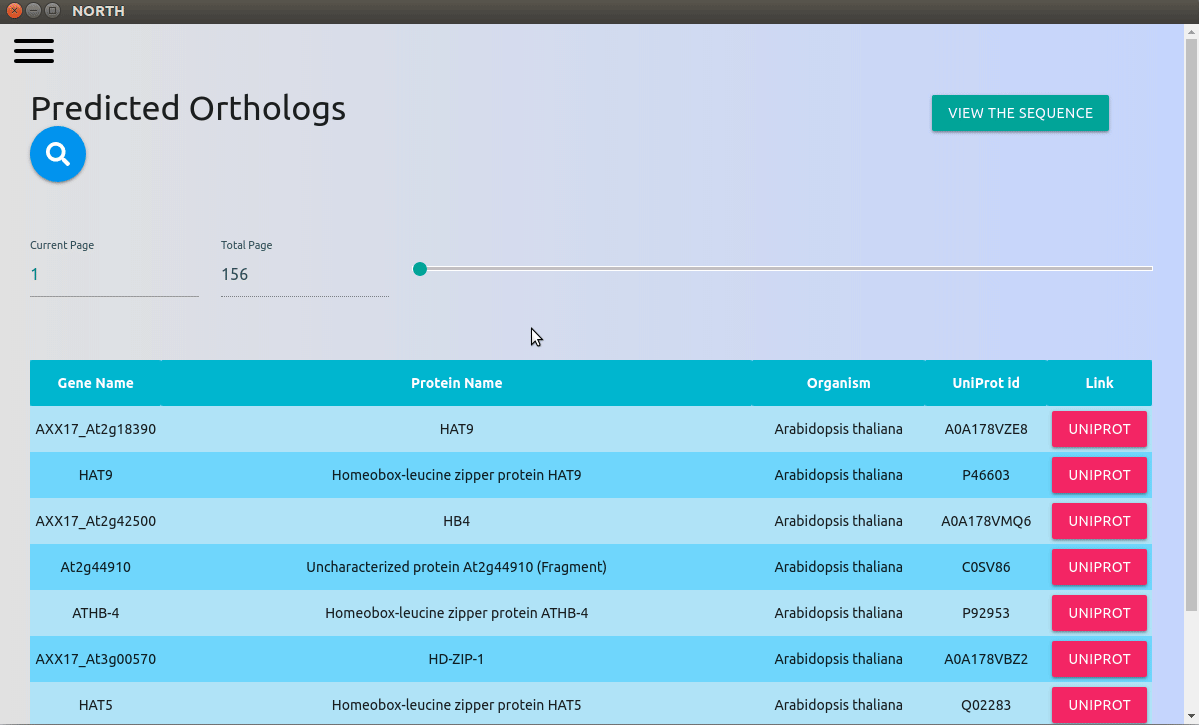Screen dimensions: 1199x725
Task: Open the hamburger navigation menu
Action: pyautogui.click(x=34, y=51)
